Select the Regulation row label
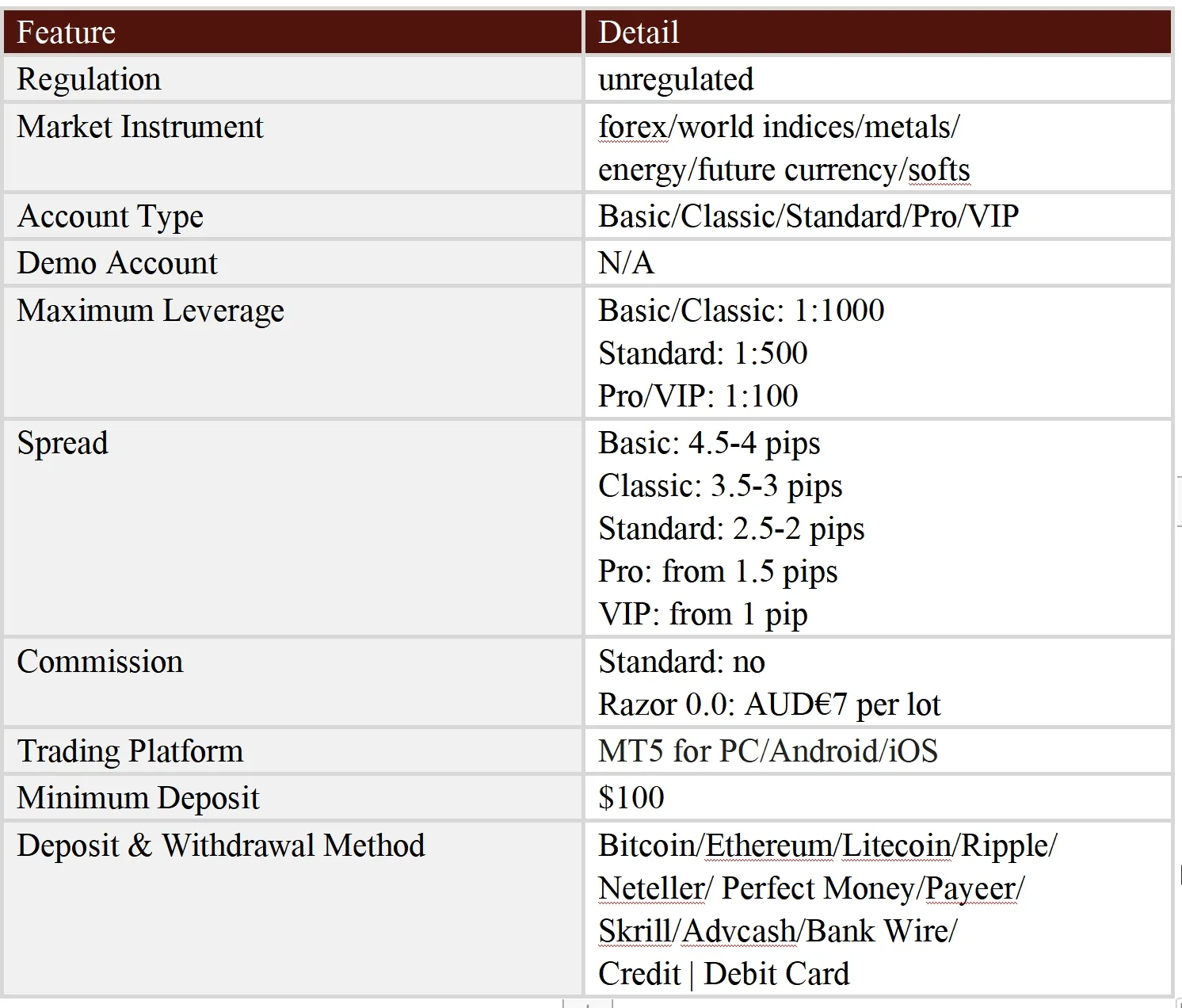 89,79
